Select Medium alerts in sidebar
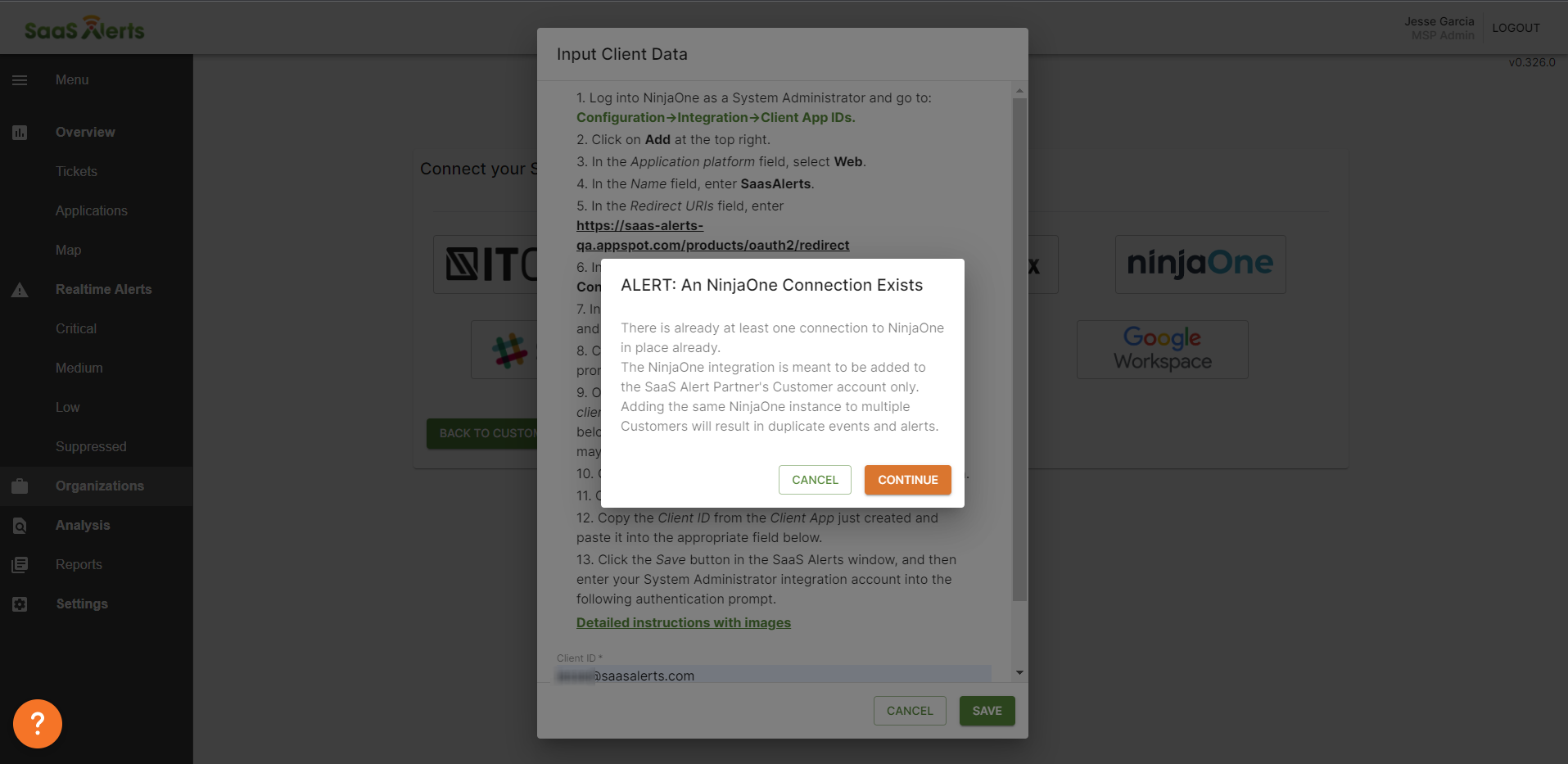 coord(79,368)
